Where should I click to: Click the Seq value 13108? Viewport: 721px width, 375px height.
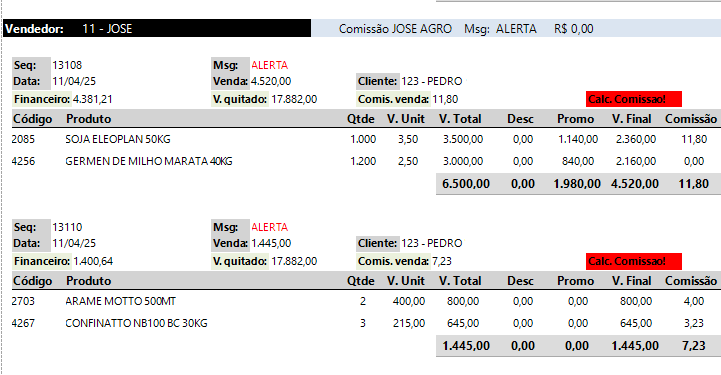[x=67, y=65]
